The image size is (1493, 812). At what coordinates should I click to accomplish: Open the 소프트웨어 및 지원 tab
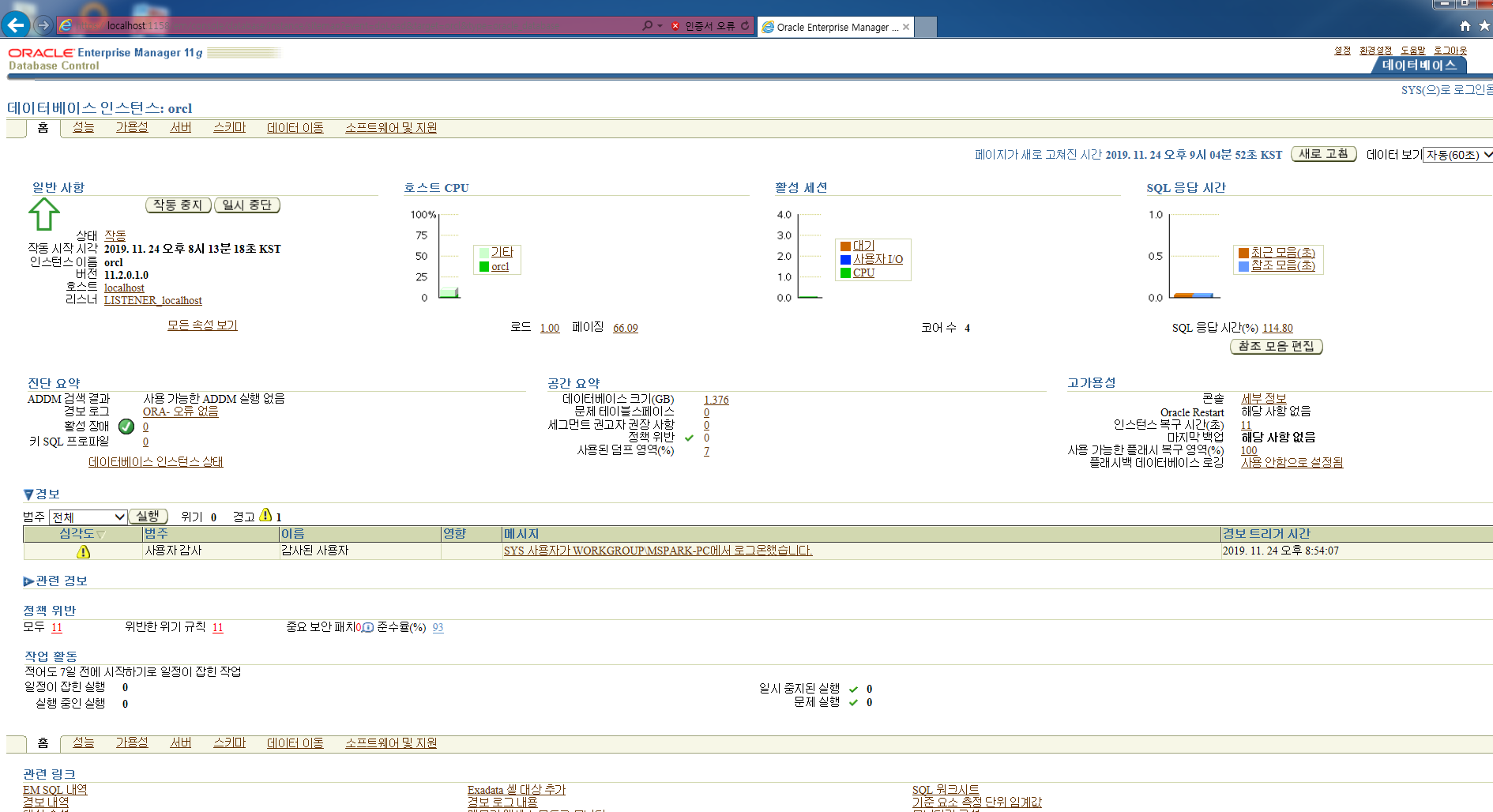coord(391,127)
